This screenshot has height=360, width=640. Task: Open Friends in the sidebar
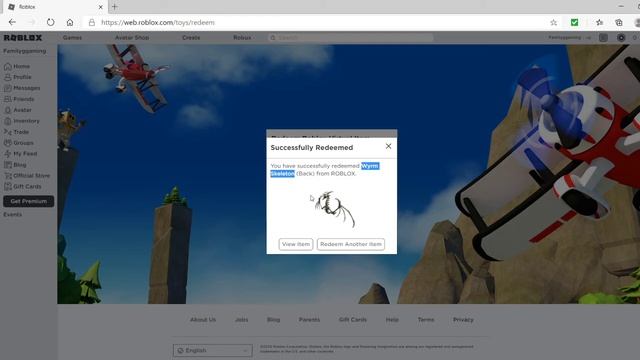tap(19, 99)
